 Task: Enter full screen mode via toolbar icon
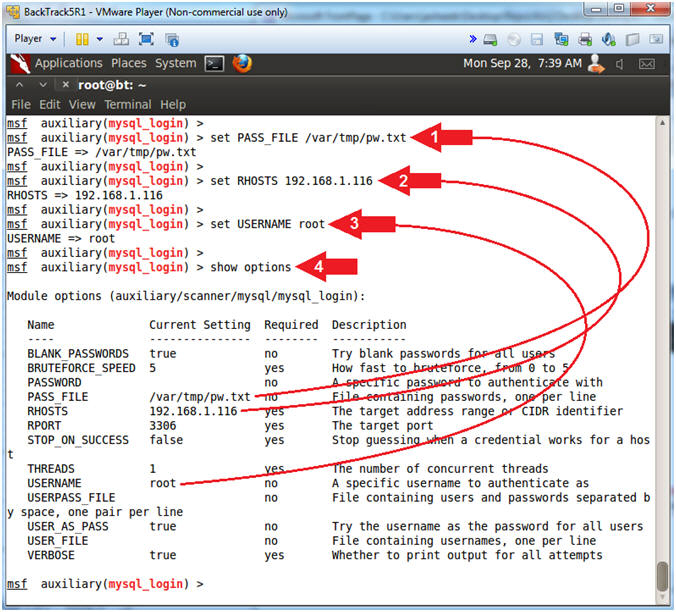(147, 40)
